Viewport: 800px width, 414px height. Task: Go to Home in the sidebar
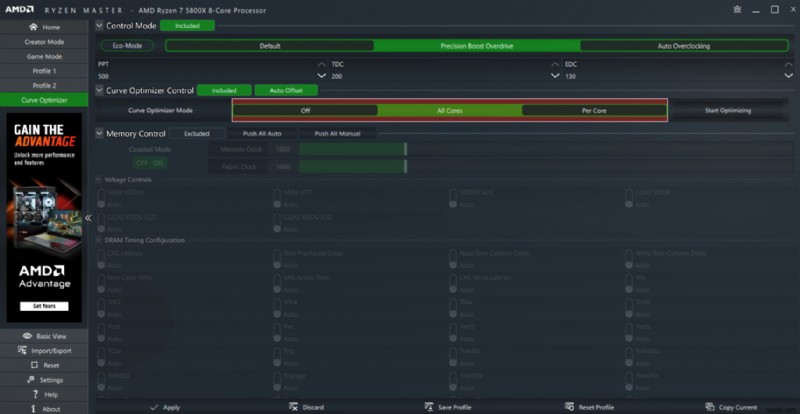[x=44, y=27]
